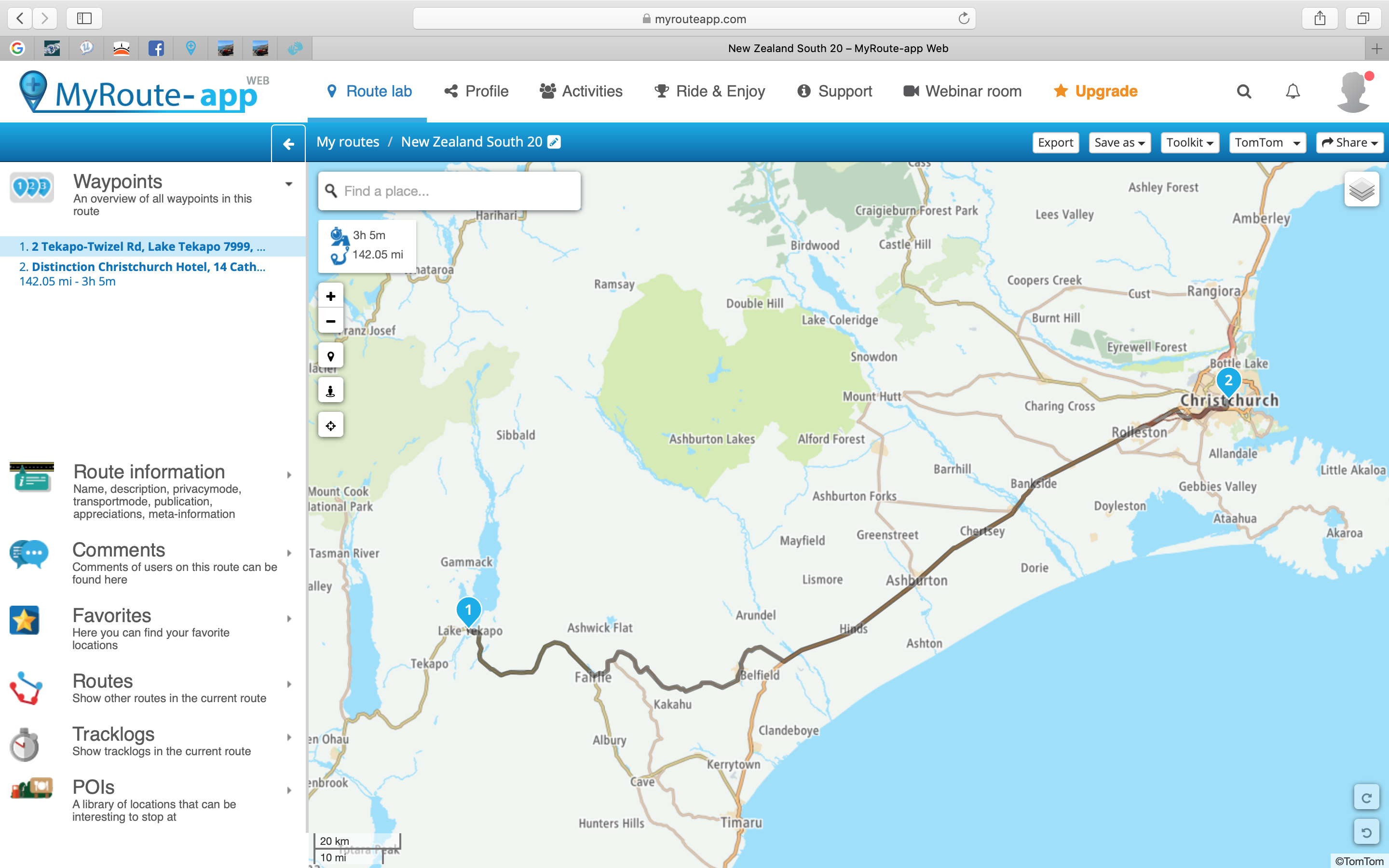
Task: Center map with the crosshair tool
Action: pyautogui.click(x=330, y=425)
